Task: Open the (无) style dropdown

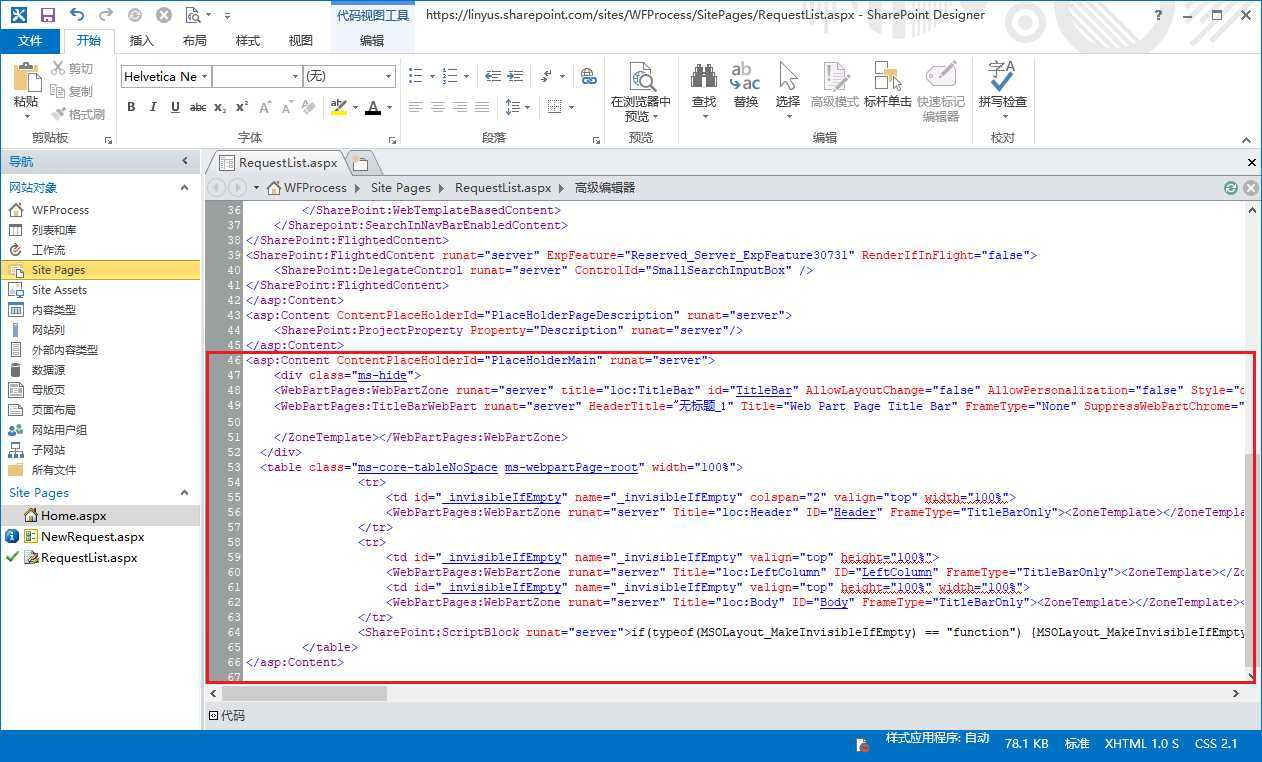Action: [389, 77]
